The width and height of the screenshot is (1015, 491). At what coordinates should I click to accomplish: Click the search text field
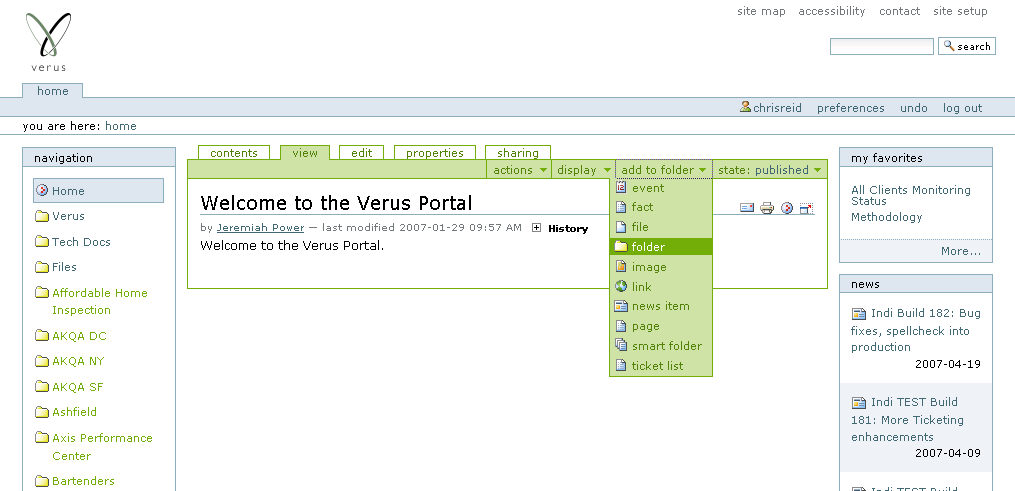pos(881,46)
